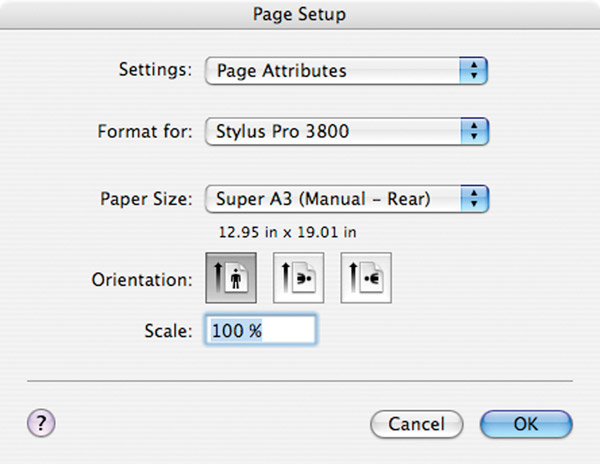Click the Format for: label
The width and height of the screenshot is (600, 464).
click(145, 131)
